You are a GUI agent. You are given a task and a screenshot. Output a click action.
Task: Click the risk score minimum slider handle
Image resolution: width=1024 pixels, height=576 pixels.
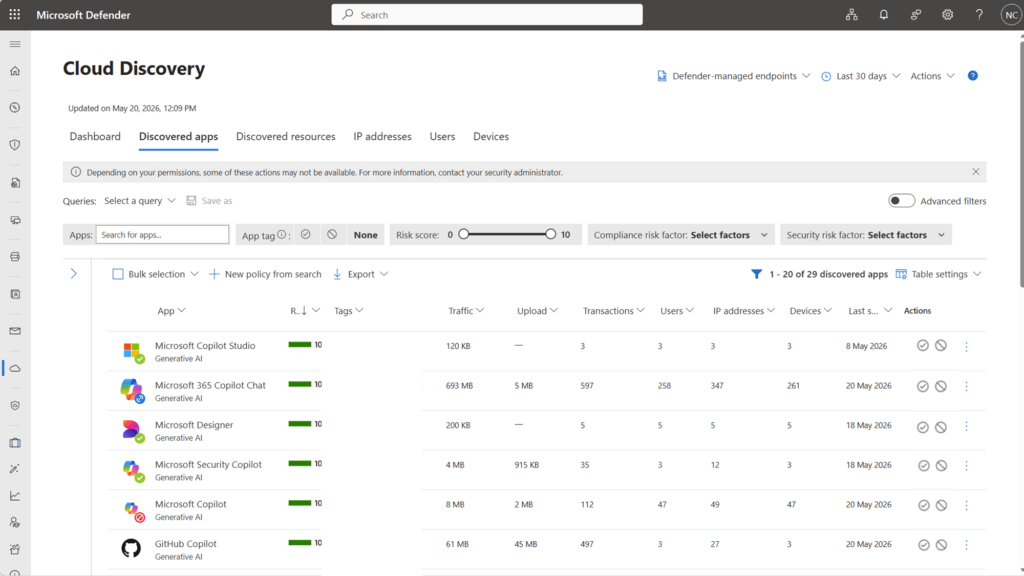pyautogui.click(x=463, y=234)
